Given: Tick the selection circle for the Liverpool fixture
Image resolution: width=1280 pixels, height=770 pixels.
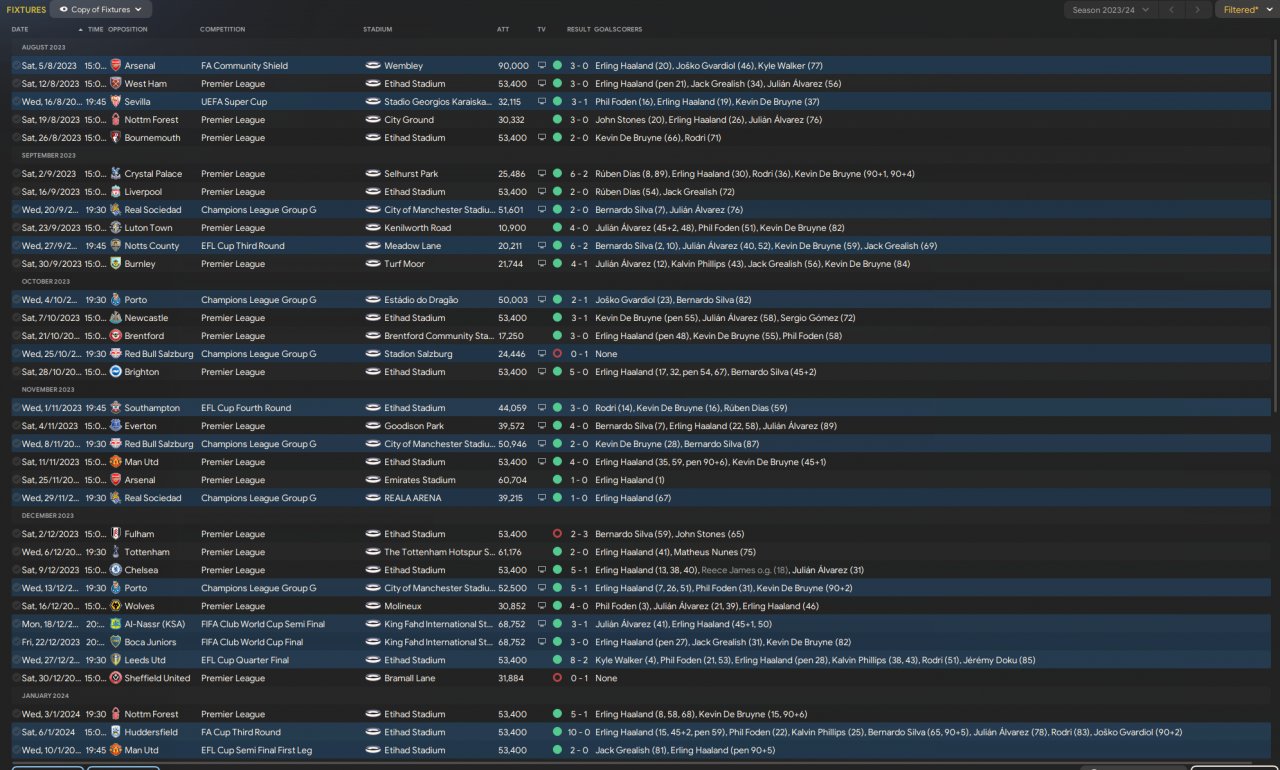Looking at the screenshot, I should (16, 192).
